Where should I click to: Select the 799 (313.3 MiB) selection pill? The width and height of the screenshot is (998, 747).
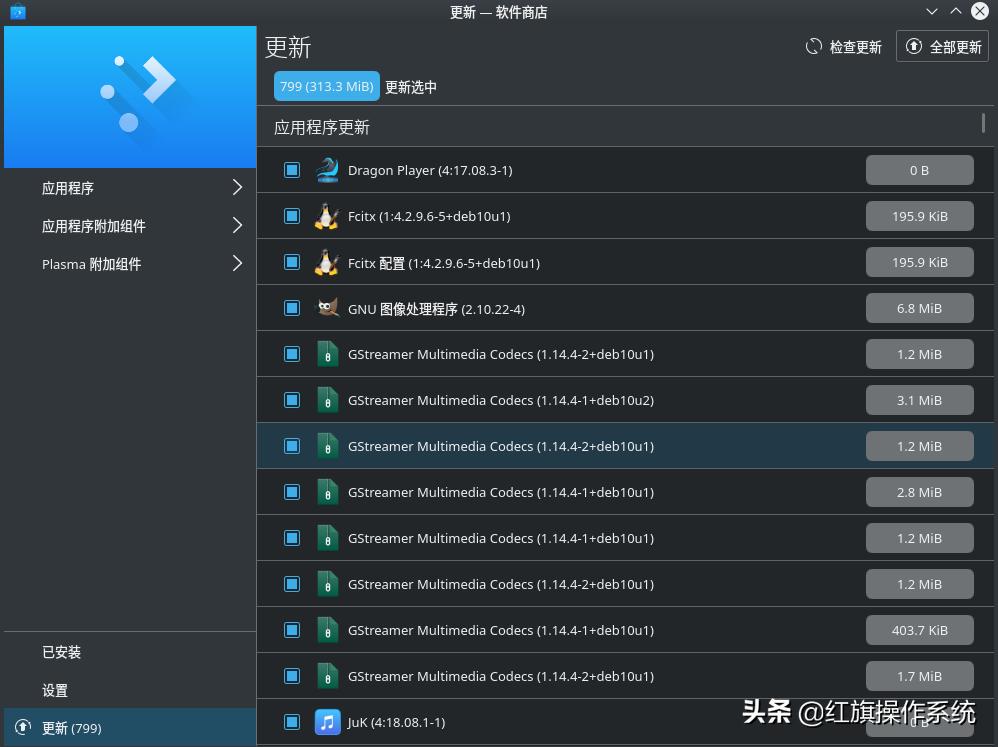326,87
